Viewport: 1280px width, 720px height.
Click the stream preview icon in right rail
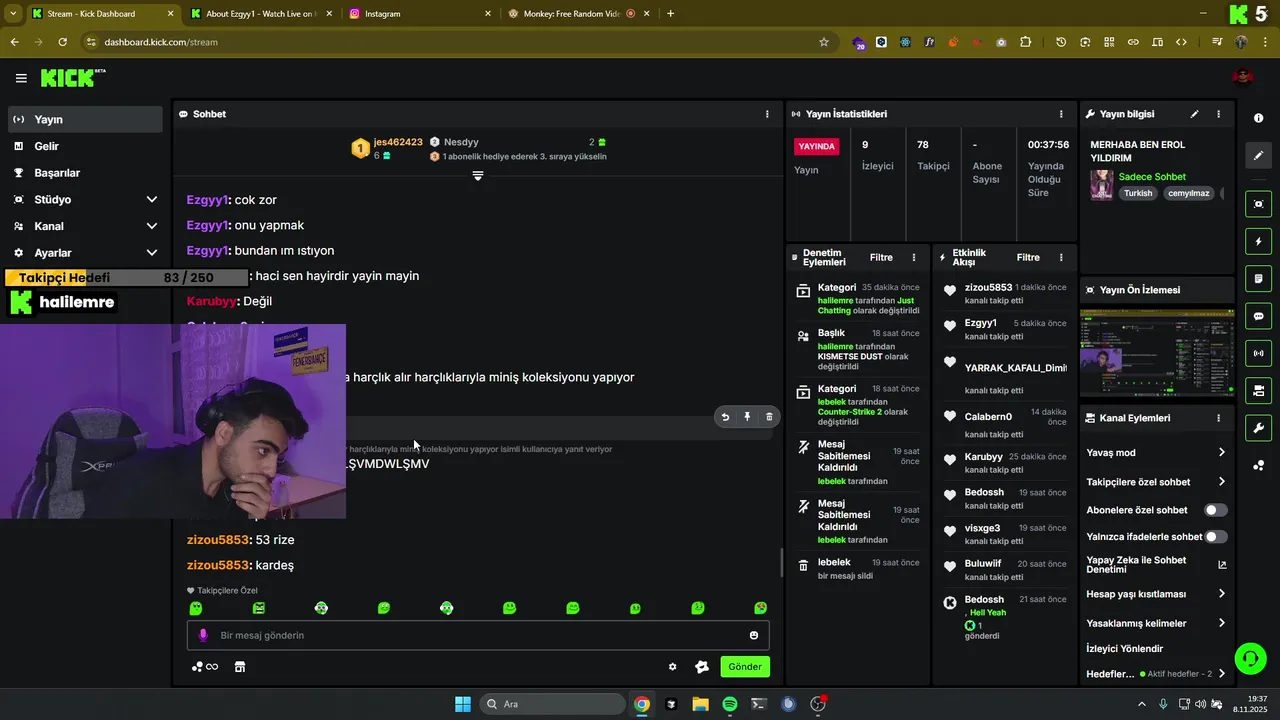tap(1258, 204)
